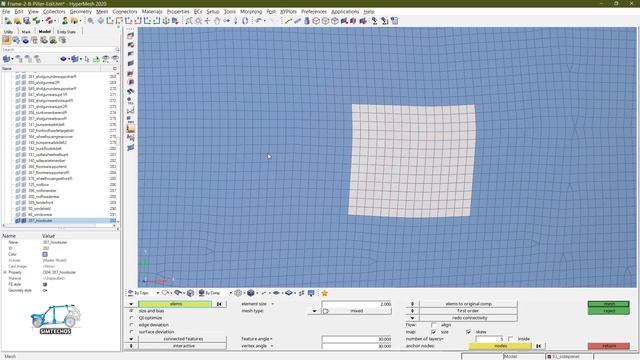Image resolution: width=640 pixels, height=360 pixels.
Task: Click the number of layers field
Action: 490,339
